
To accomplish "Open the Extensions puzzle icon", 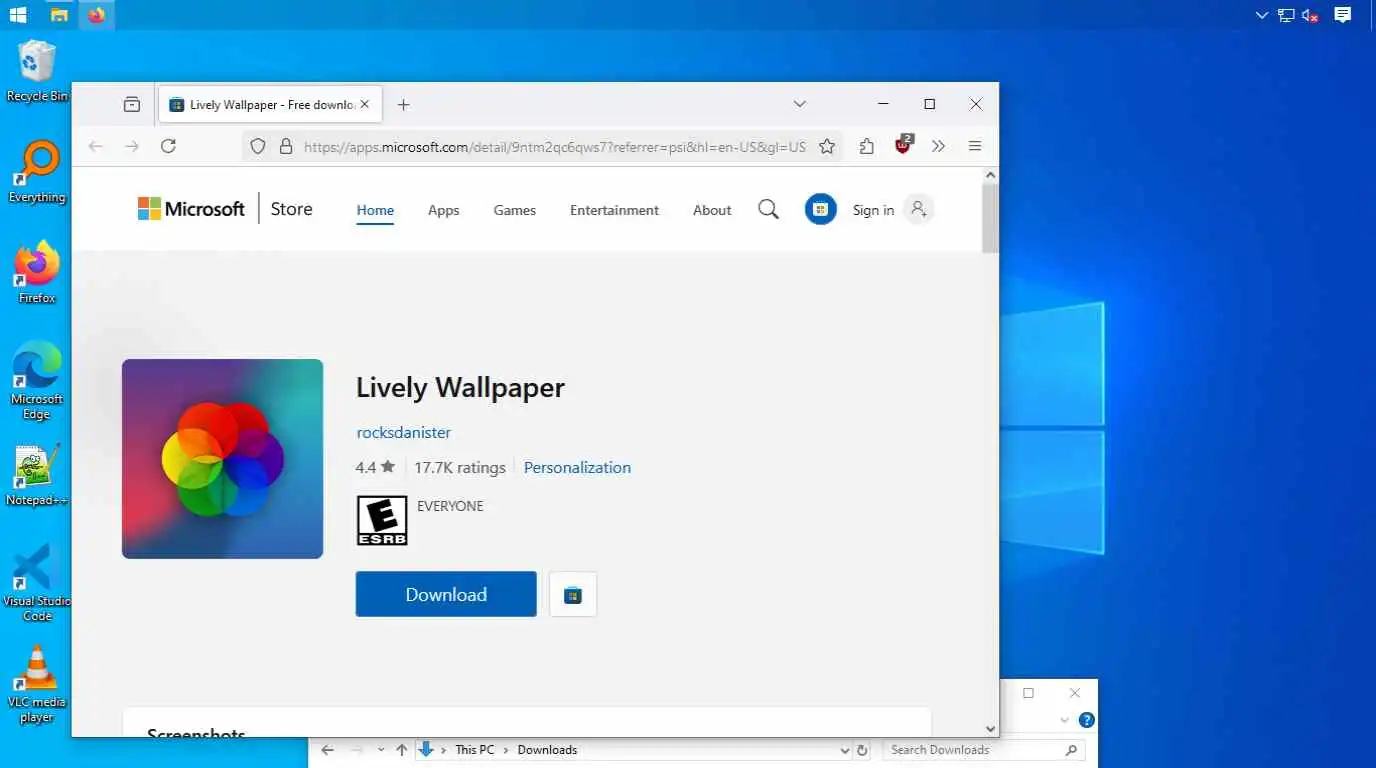I will click(866, 146).
